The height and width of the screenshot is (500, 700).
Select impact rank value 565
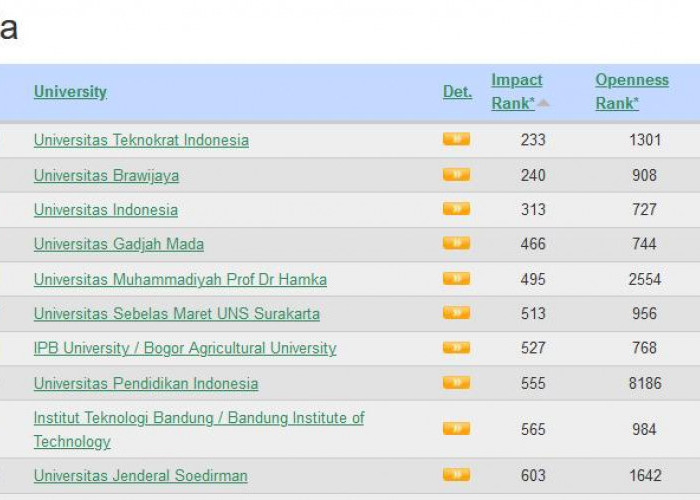click(533, 429)
